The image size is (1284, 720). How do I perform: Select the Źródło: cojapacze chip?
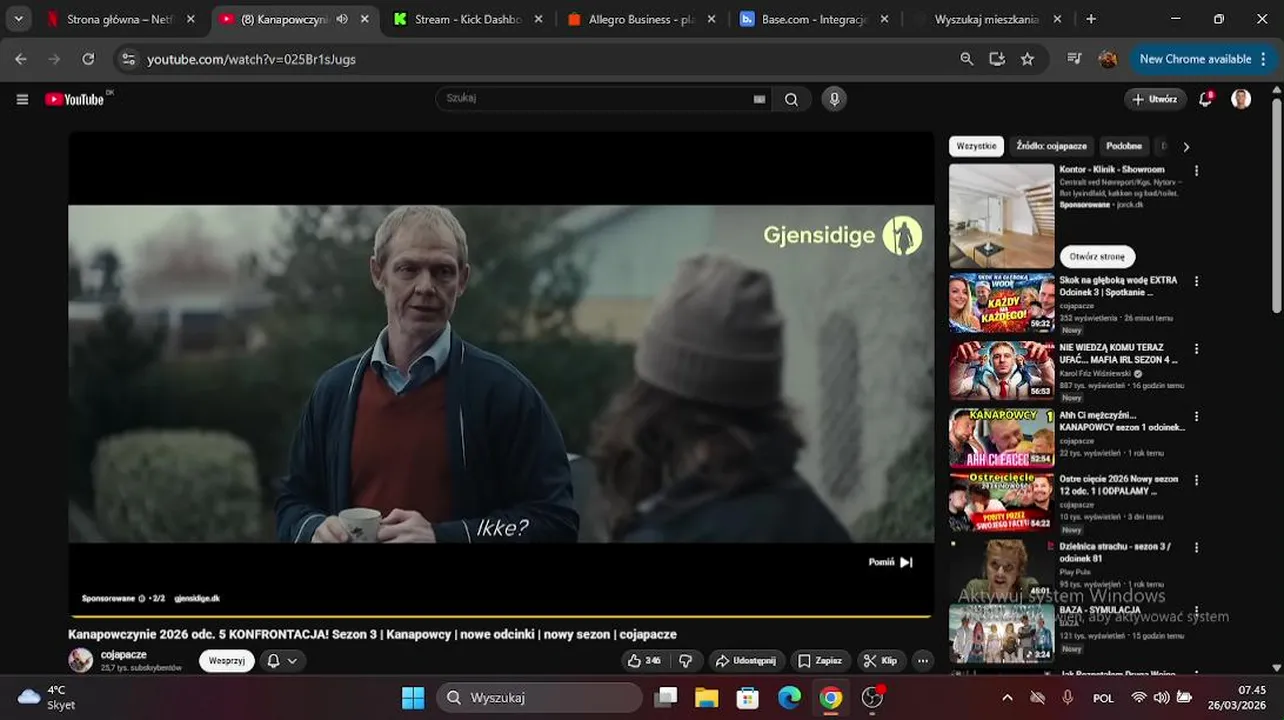coord(1051,146)
